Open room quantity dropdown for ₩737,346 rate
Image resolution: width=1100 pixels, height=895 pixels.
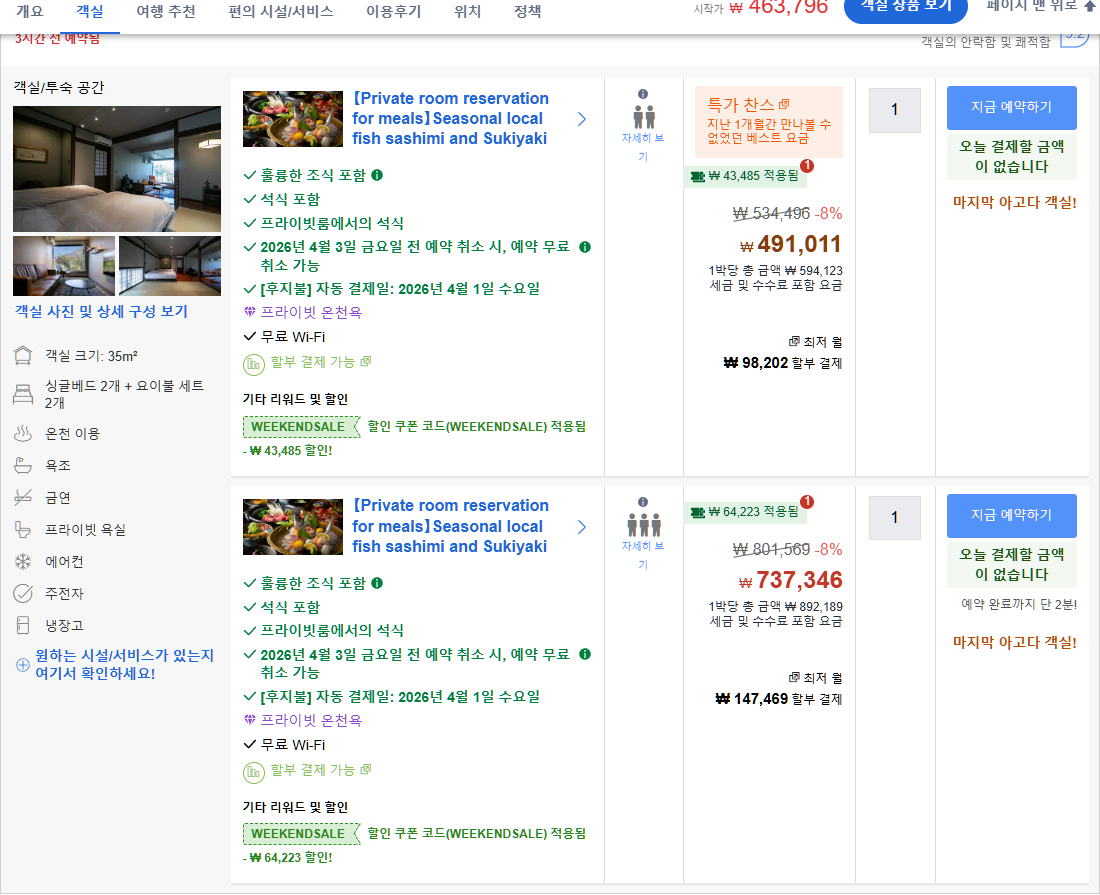point(894,518)
